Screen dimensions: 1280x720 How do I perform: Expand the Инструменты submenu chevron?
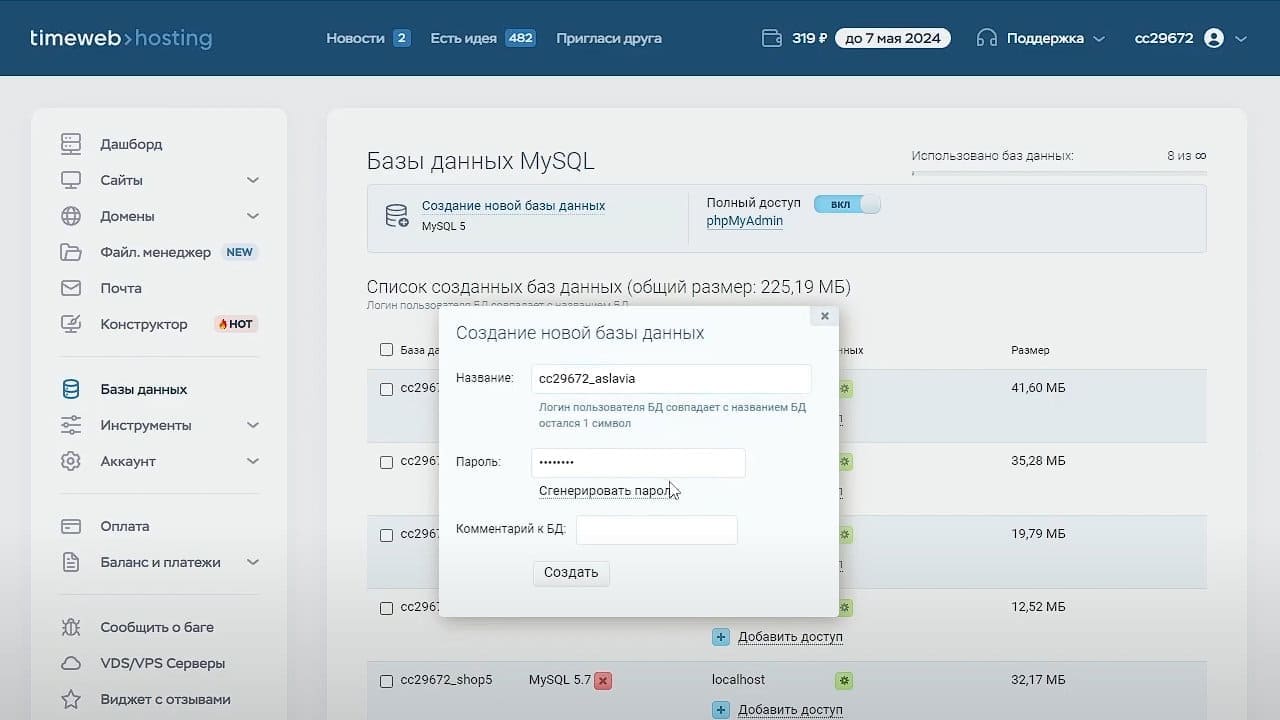tap(253, 425)
